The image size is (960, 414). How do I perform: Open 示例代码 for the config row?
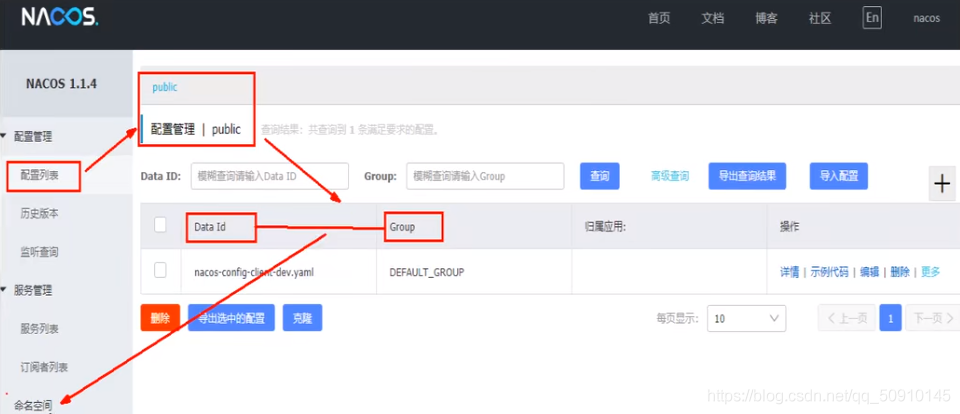point(830,273)
